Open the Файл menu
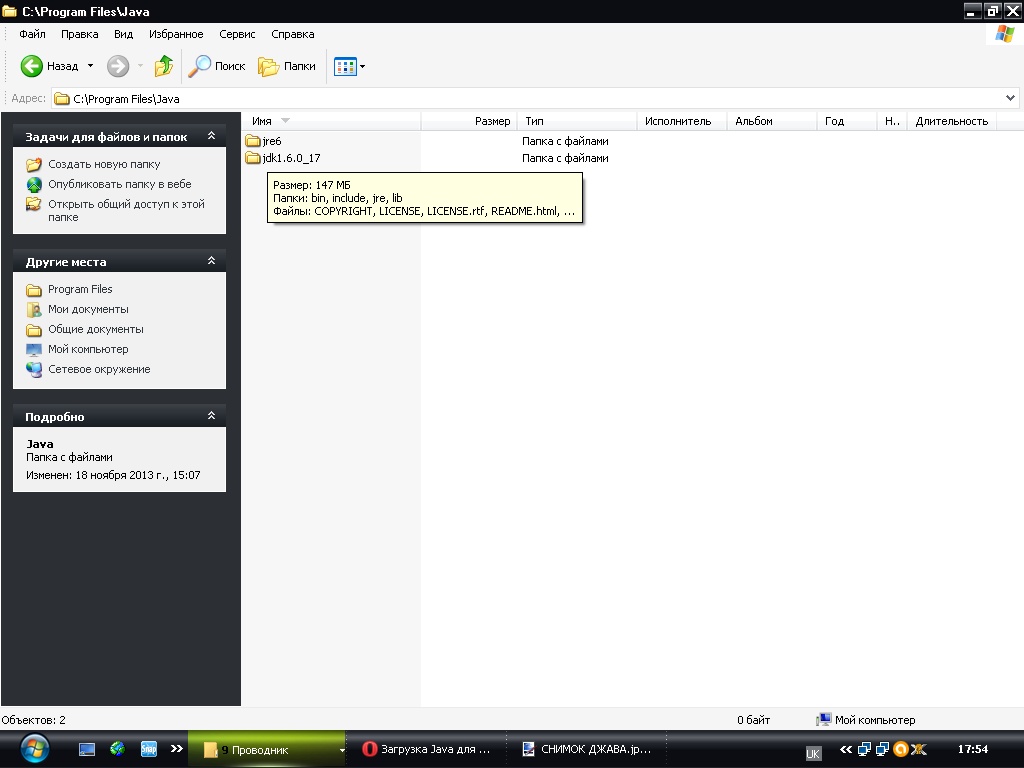 pos(32,34)
